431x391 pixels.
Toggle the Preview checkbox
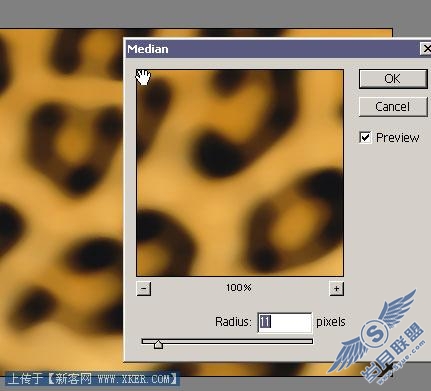(x=365, y=137)
